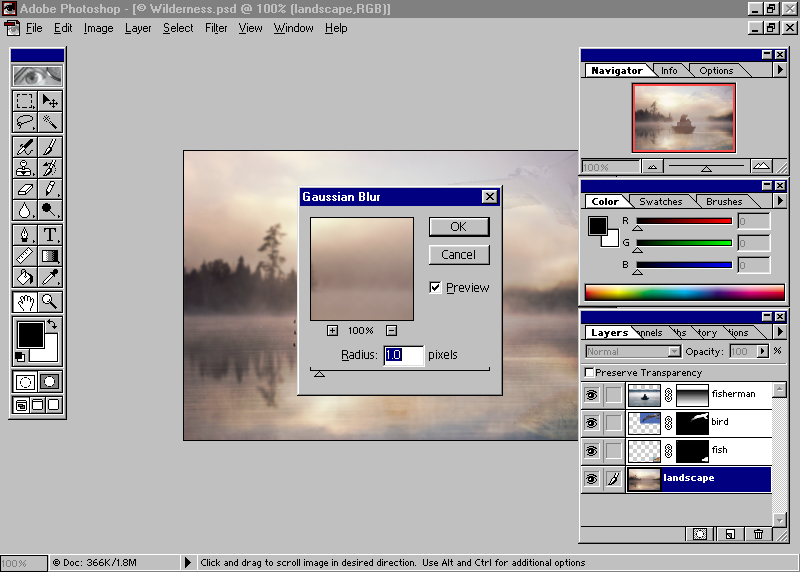800x572 pixels.
Task: Select the Rectangular Marquee tool
Action: 24,101
